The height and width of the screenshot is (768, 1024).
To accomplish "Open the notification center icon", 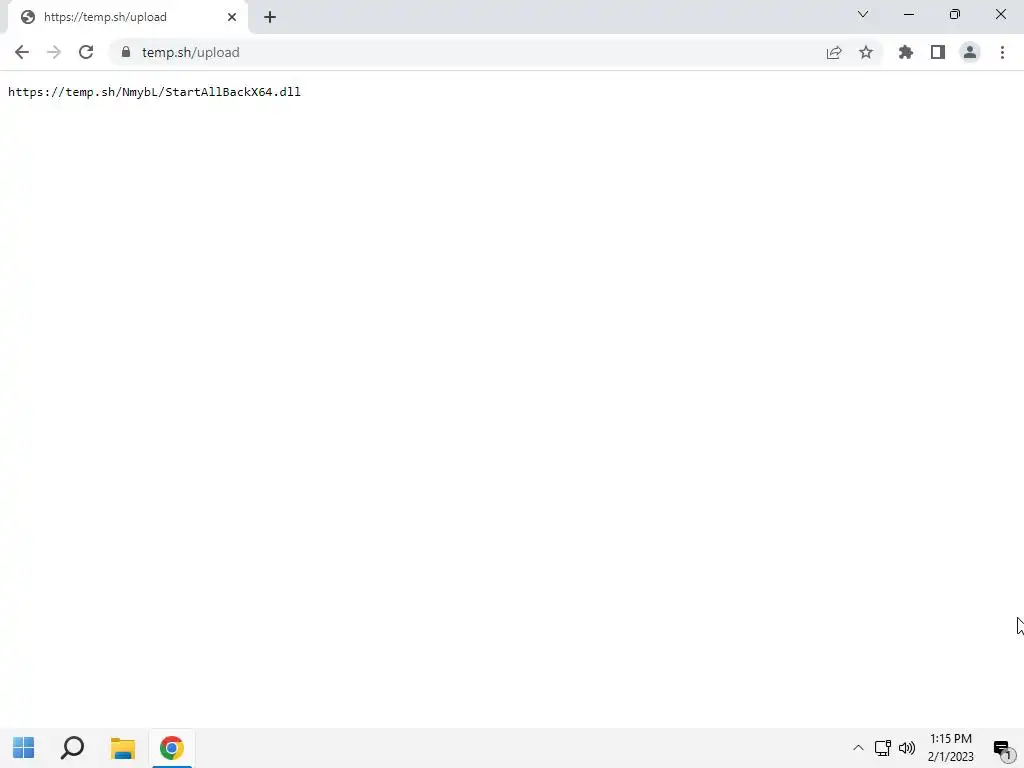I will (x=1002, y=748).
